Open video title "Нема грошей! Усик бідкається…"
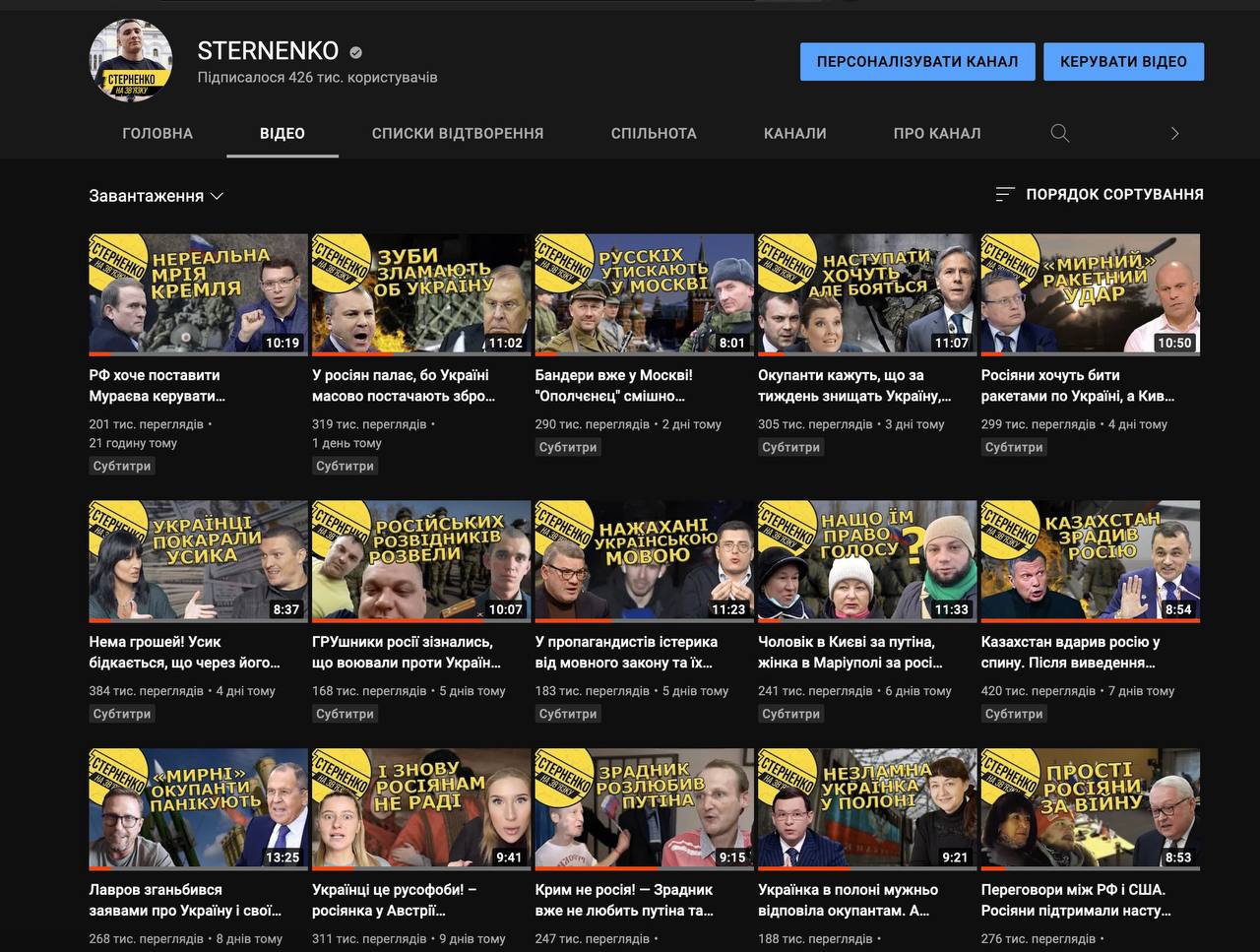Image resolution: width=1260 pixels, height=952 pixels. tap(185, 653)
